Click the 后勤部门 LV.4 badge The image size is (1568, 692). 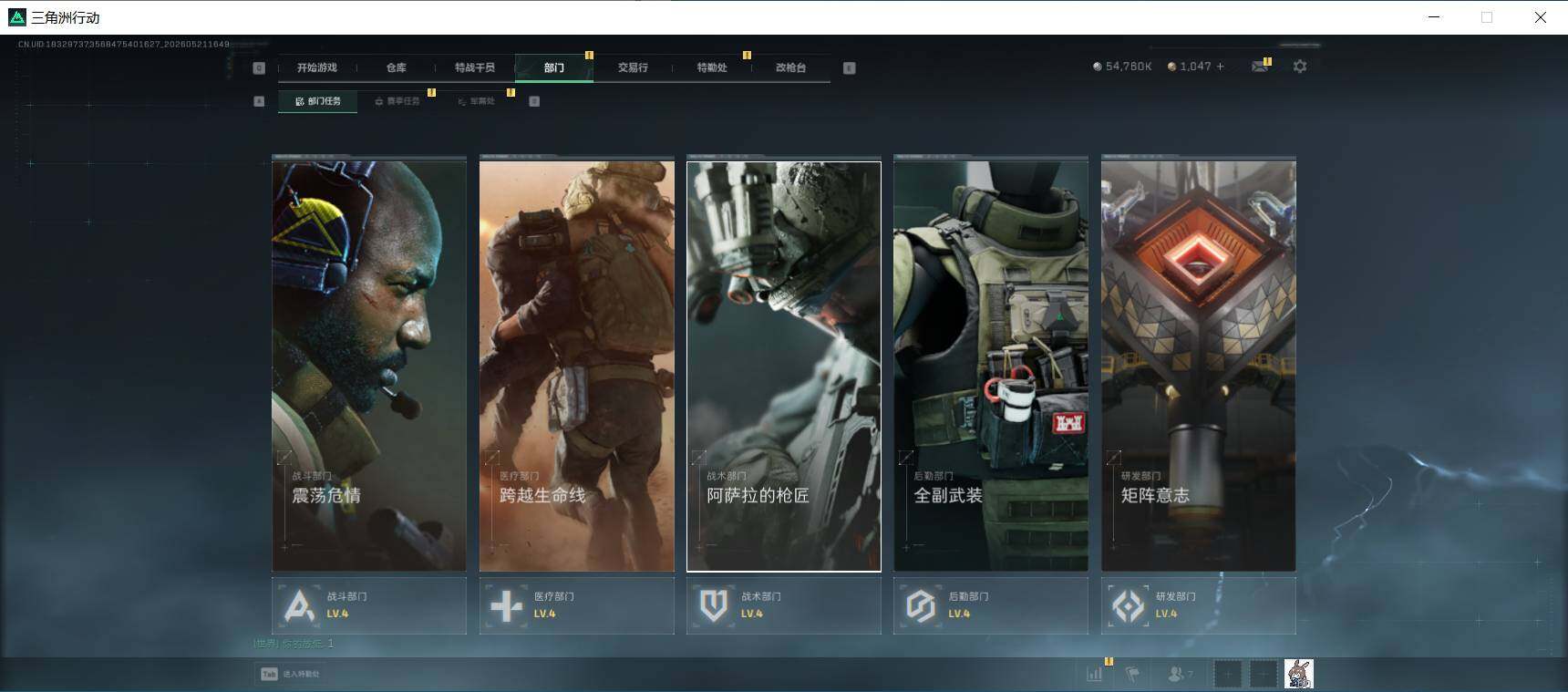click(x=991, y=605)
